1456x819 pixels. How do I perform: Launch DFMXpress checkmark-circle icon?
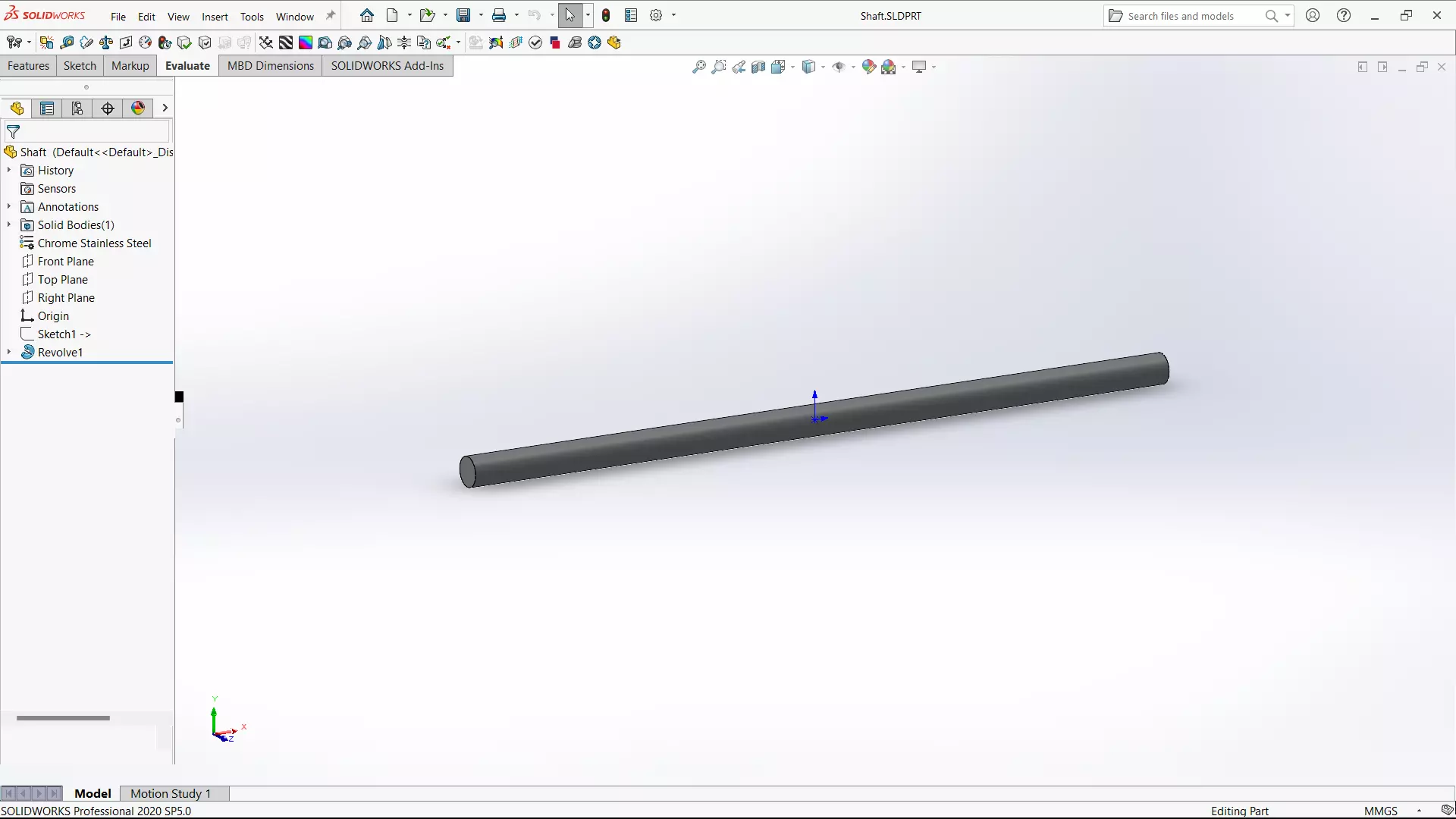[535, 42]
